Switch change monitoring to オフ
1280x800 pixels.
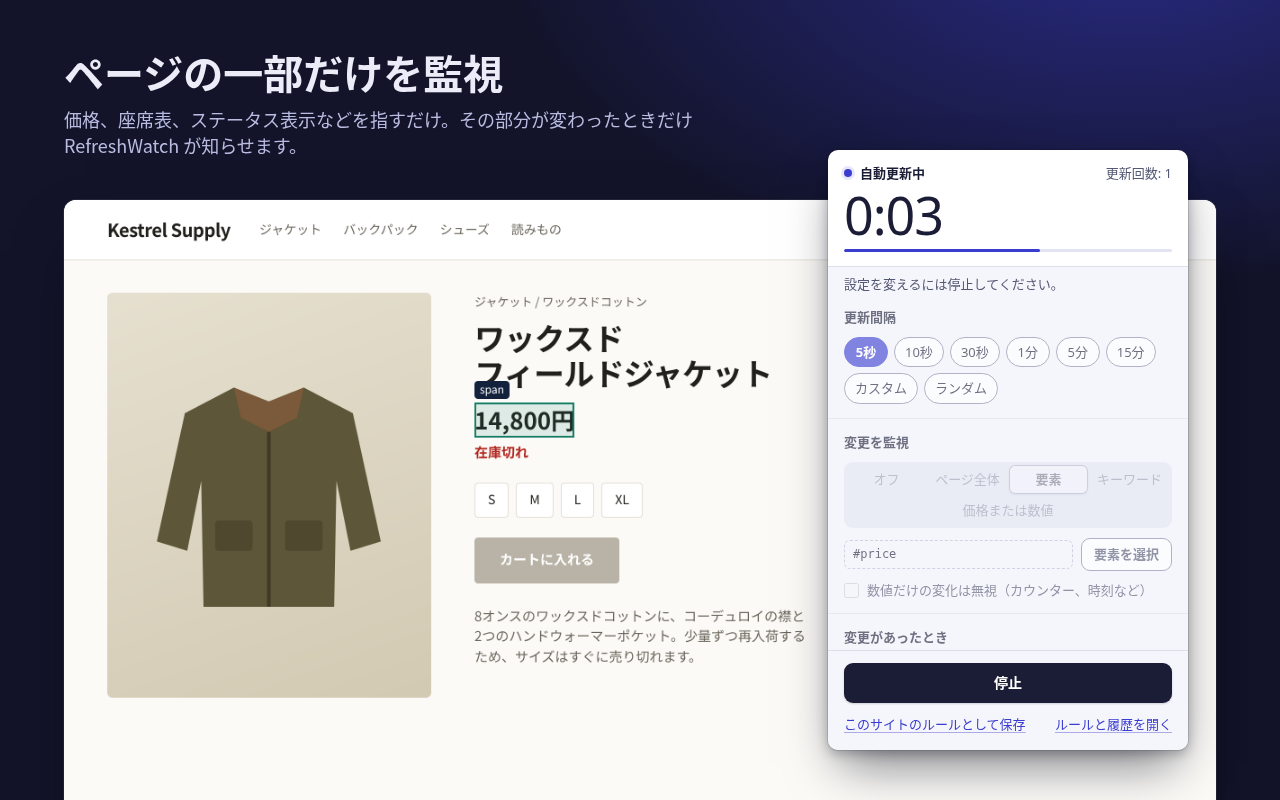[x=887, y=480]
